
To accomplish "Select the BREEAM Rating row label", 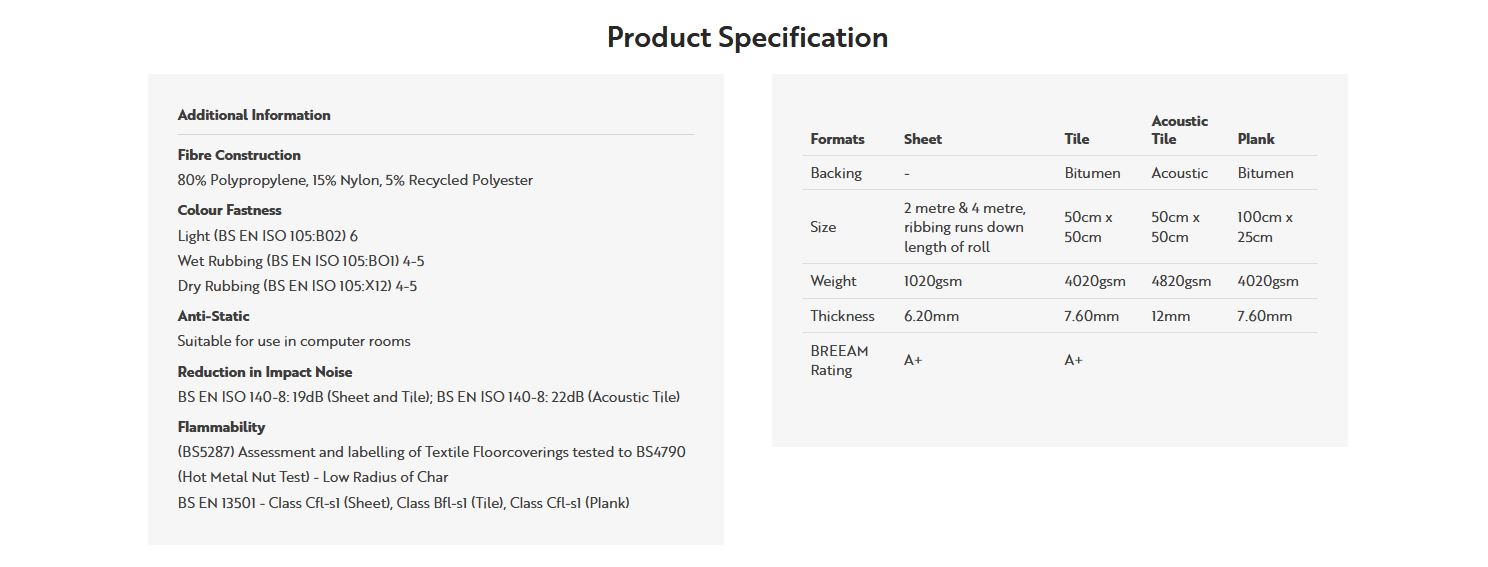I will point(839,360).
